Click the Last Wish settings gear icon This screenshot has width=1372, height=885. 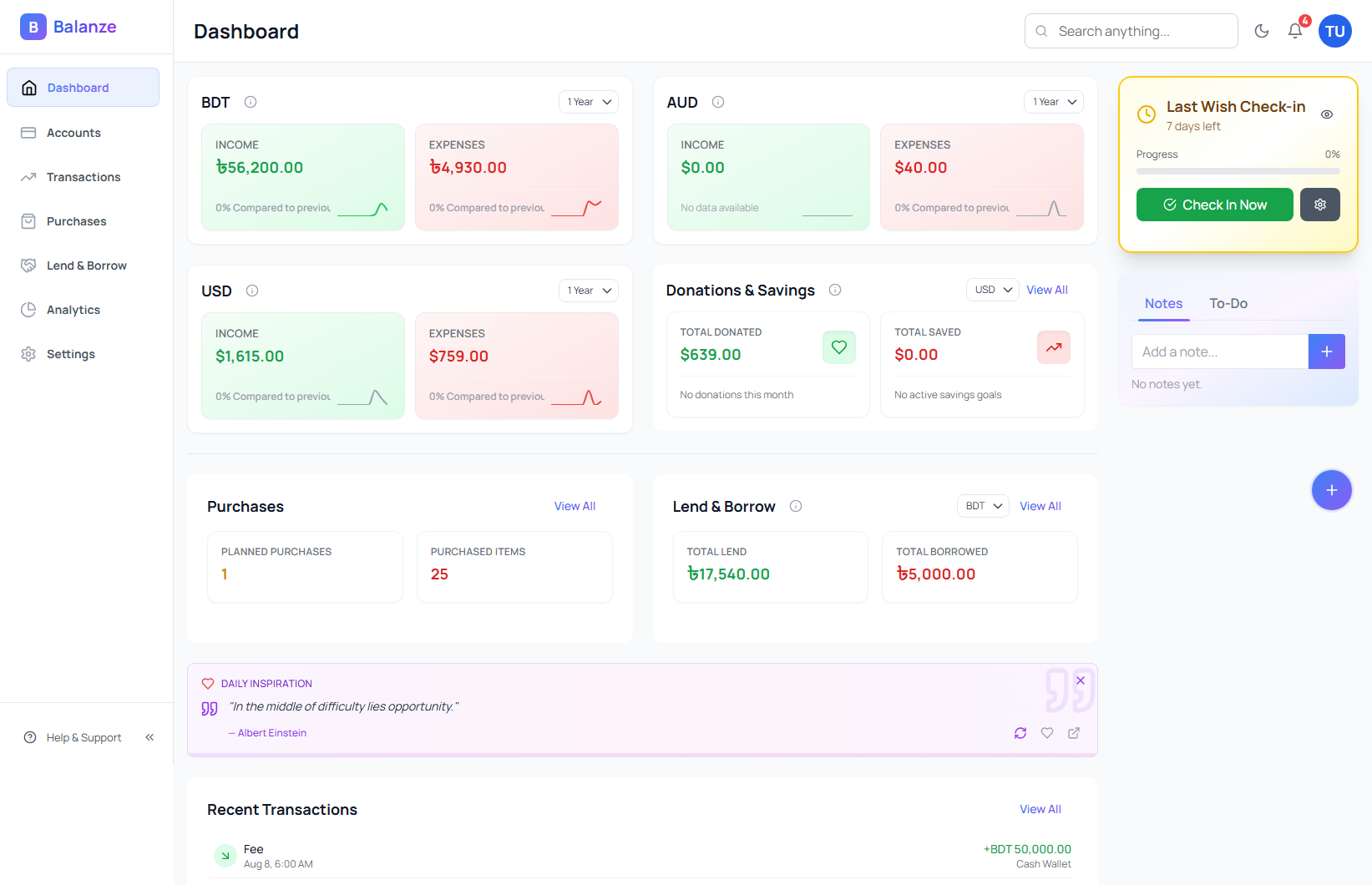1319,205
